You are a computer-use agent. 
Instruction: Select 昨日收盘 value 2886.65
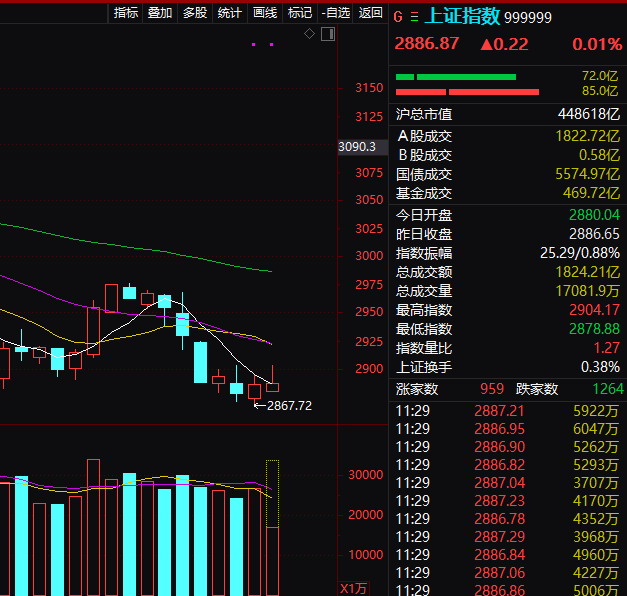pyautogui.click(x=594, y=234)
